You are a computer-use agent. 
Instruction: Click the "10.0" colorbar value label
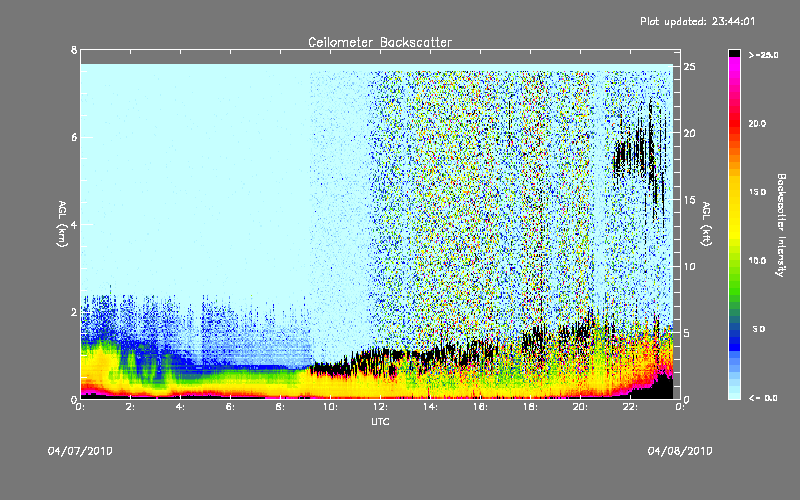pyautogui.click(x=757, y=261)
